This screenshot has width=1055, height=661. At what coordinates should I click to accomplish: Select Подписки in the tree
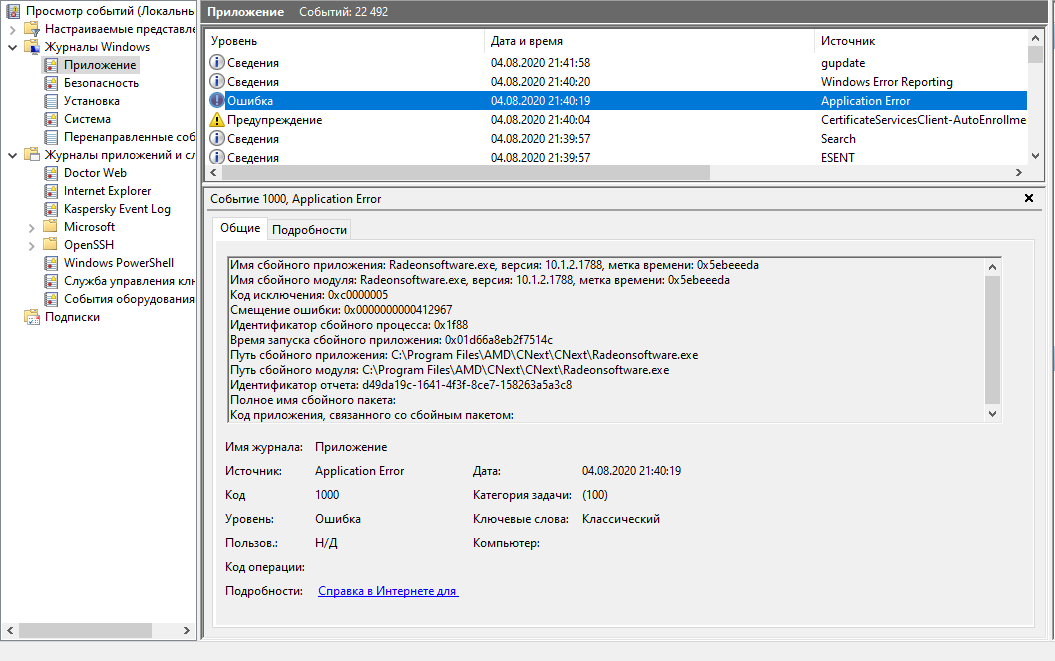72,317
